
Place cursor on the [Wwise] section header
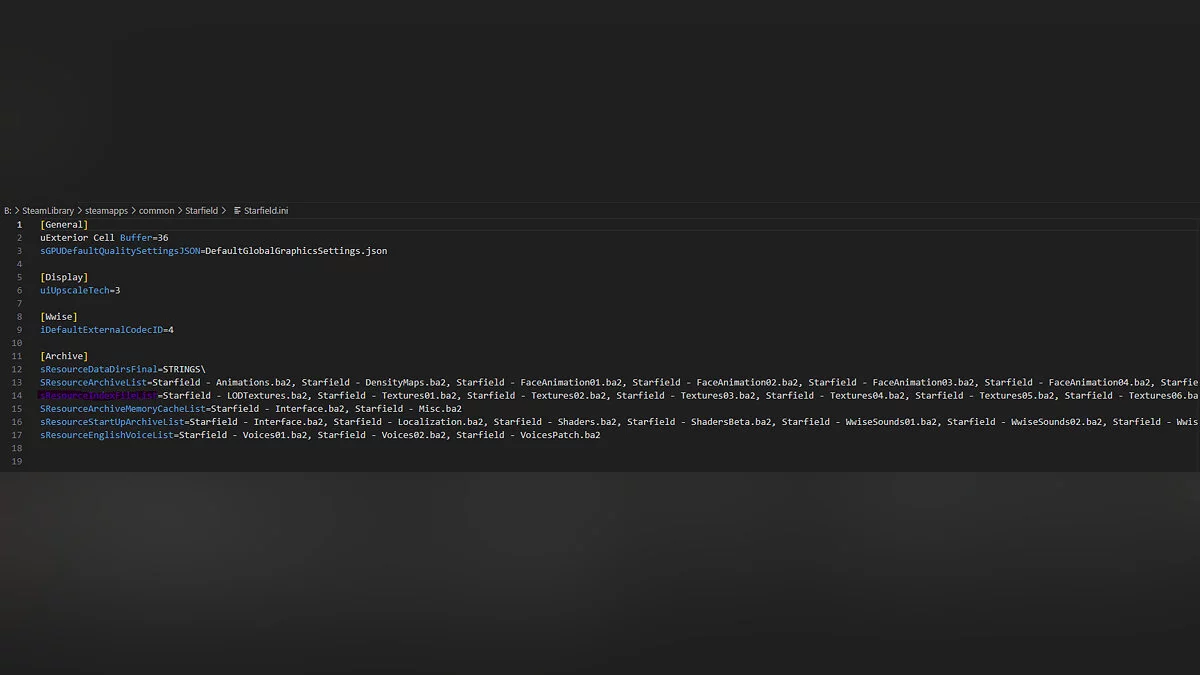[59, 317]
